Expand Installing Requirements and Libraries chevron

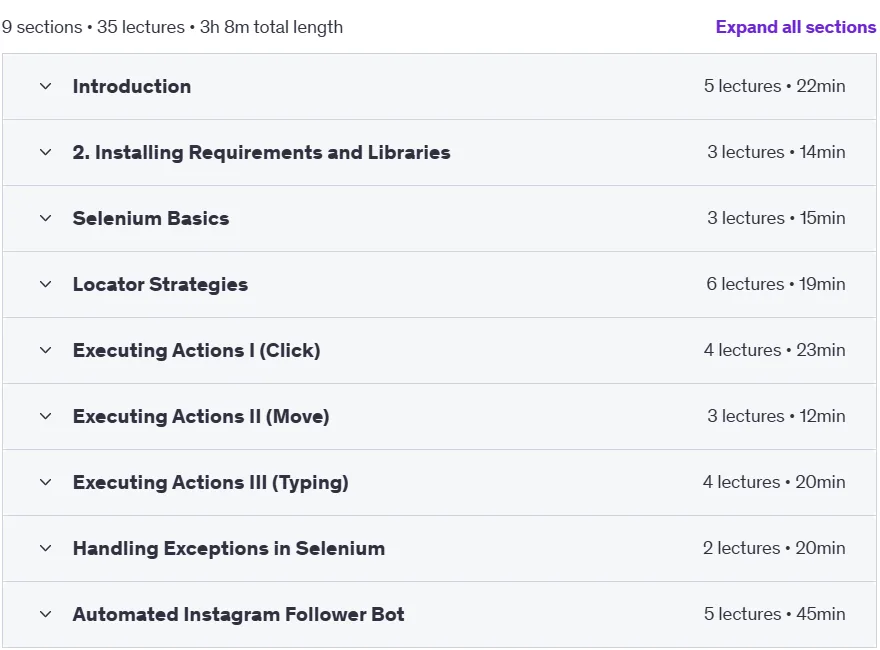click(x=45, y=152)
